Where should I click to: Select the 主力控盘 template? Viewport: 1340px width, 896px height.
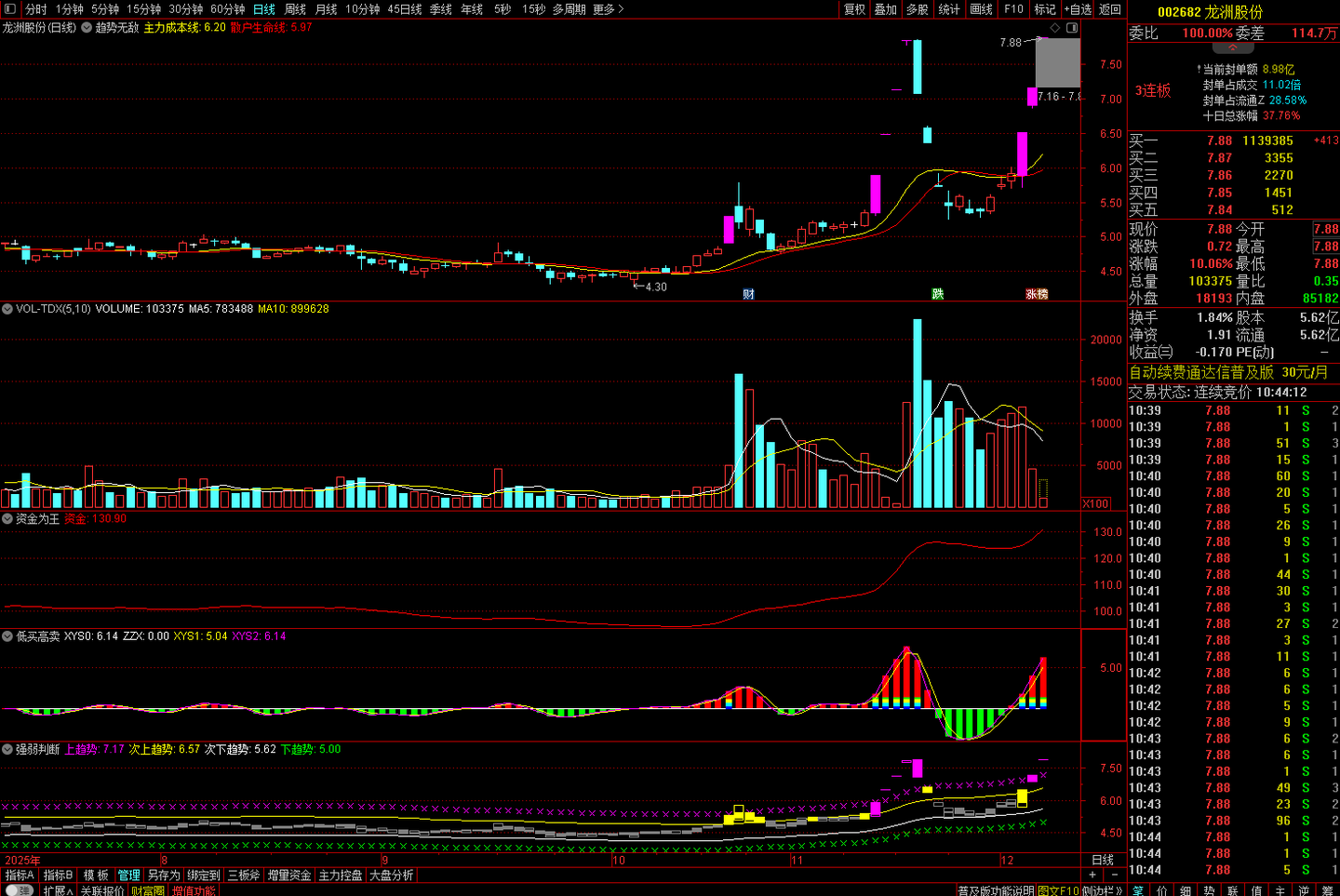tap(341, 876)
